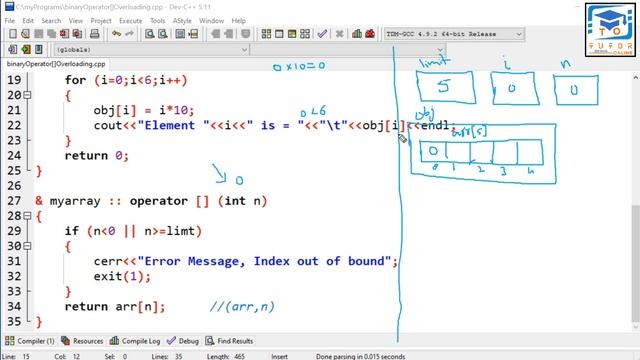Collapse the code fold at line 28
This screenshot has height=360, width=640.
(27, 216)
